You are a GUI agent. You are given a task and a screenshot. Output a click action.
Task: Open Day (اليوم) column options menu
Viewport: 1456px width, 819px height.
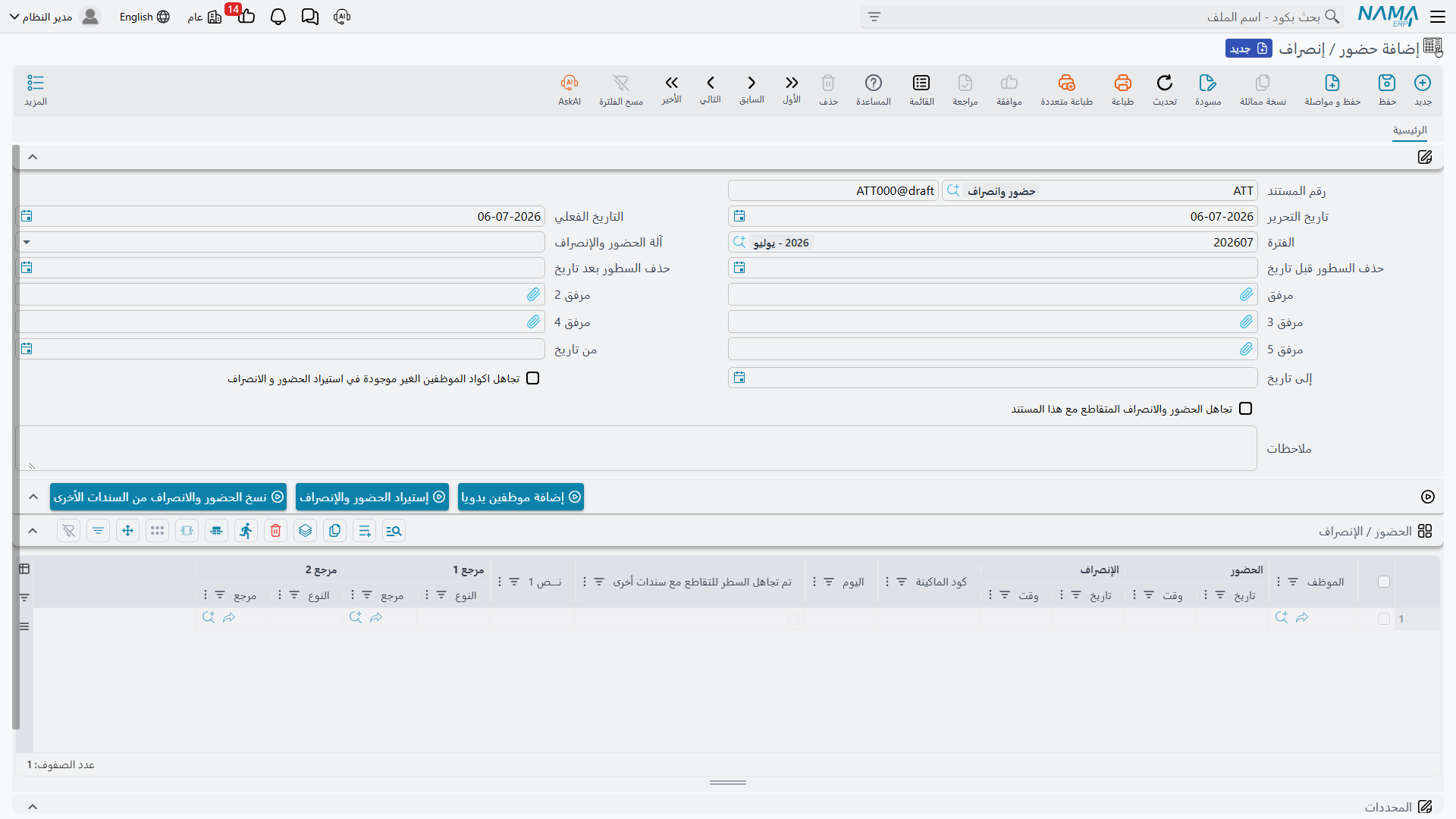click(x=814, y=582)
